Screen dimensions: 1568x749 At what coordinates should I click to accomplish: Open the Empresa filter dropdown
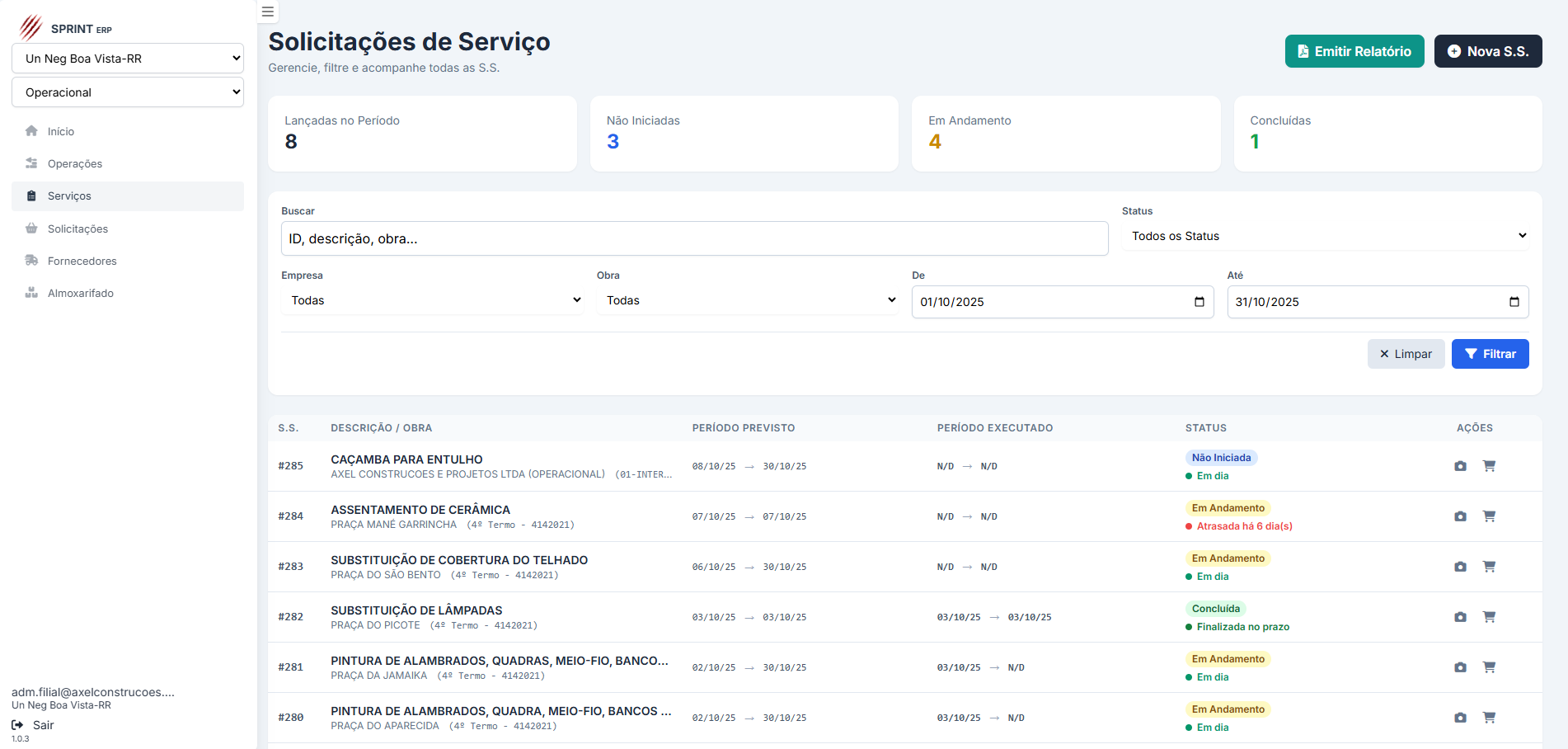pyautogui.click(x=432, y=300)
